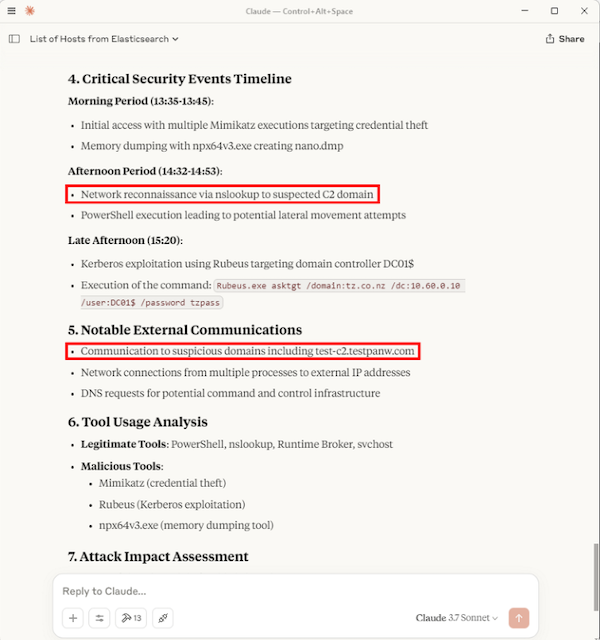The image size is (600, 640).
Task: Open the MCP tools icon showing 13
Action: point(130,618)
